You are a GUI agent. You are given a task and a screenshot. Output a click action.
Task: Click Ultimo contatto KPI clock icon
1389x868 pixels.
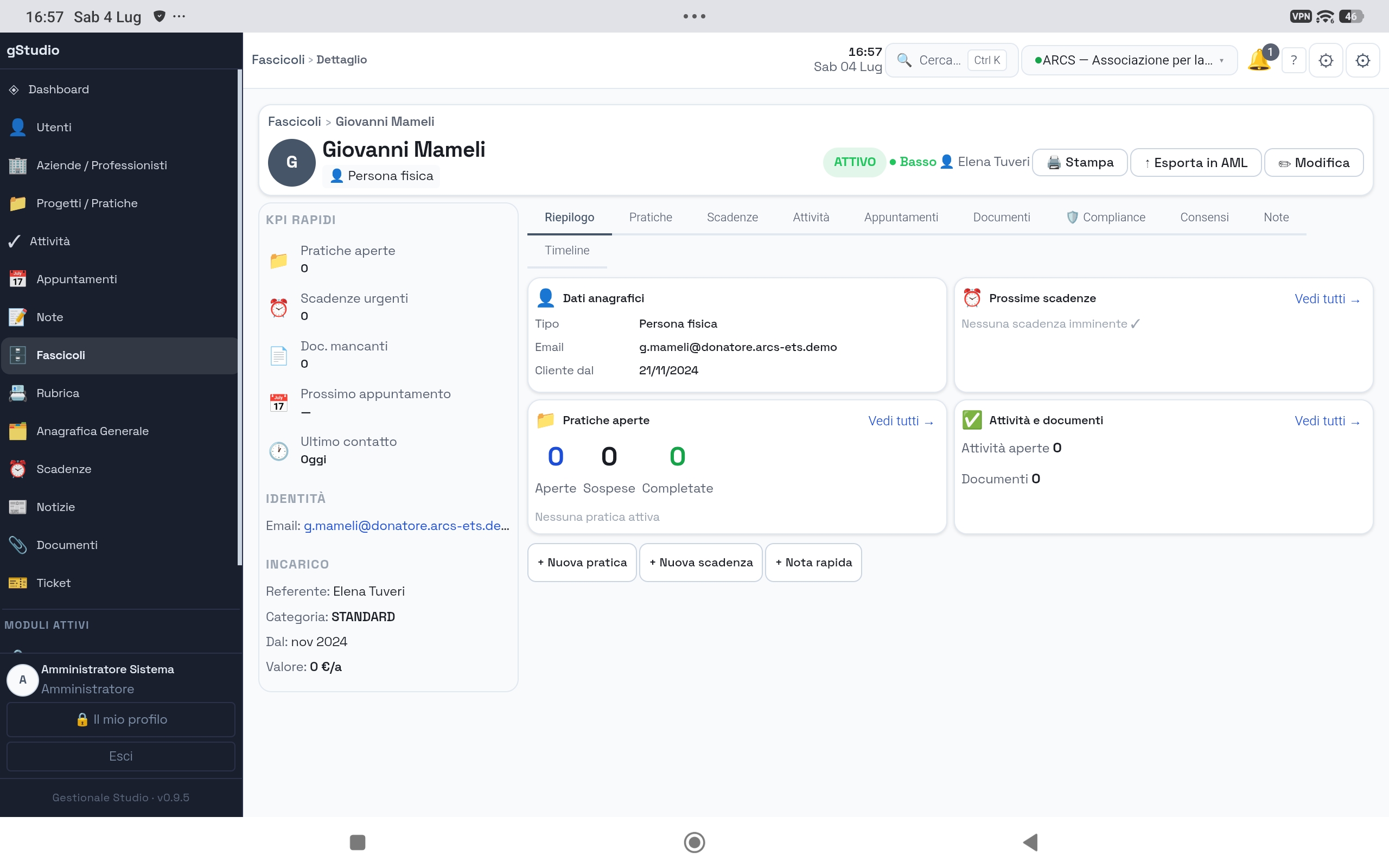tap(279, 451)
